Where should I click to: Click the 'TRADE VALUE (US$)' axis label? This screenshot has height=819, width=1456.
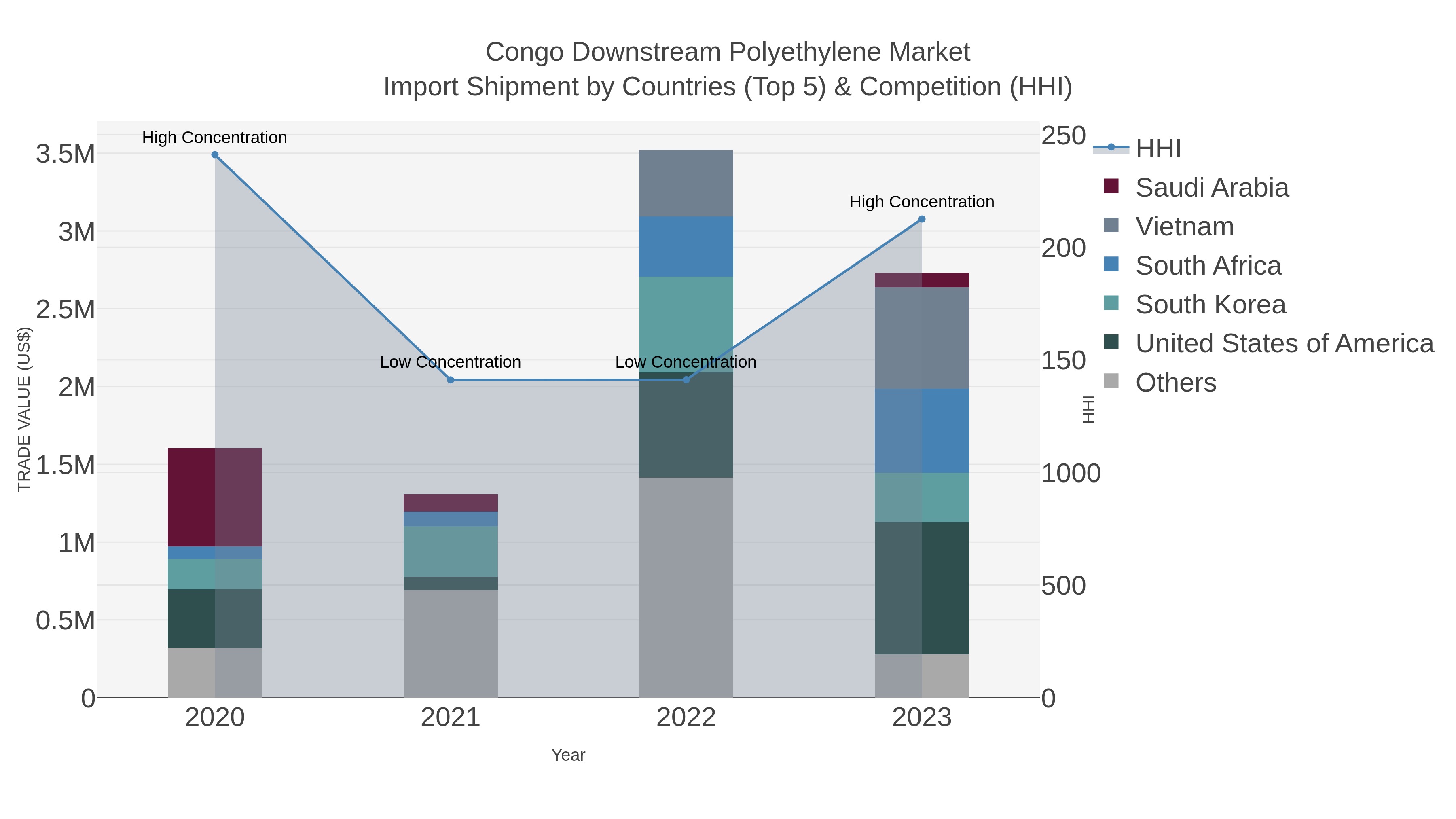click(24, 409)
